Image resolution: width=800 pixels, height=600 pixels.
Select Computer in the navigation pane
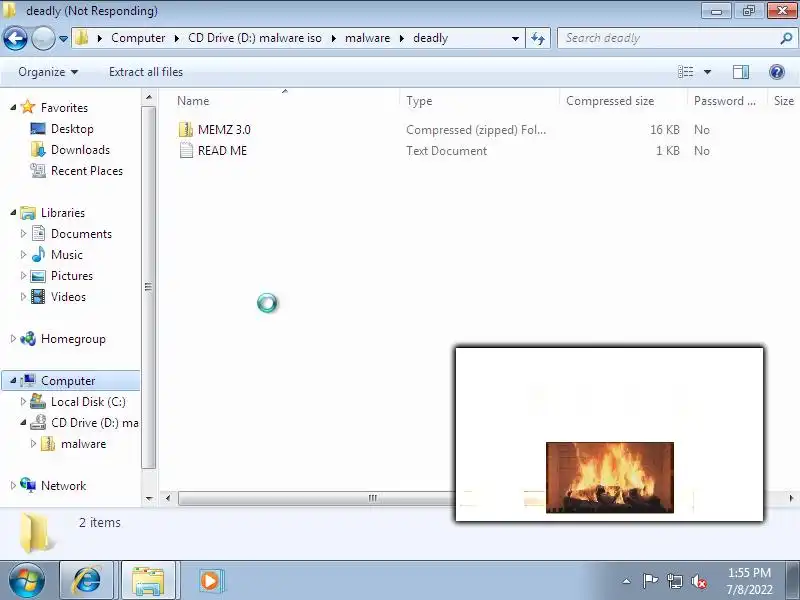[x=68, y=381]
